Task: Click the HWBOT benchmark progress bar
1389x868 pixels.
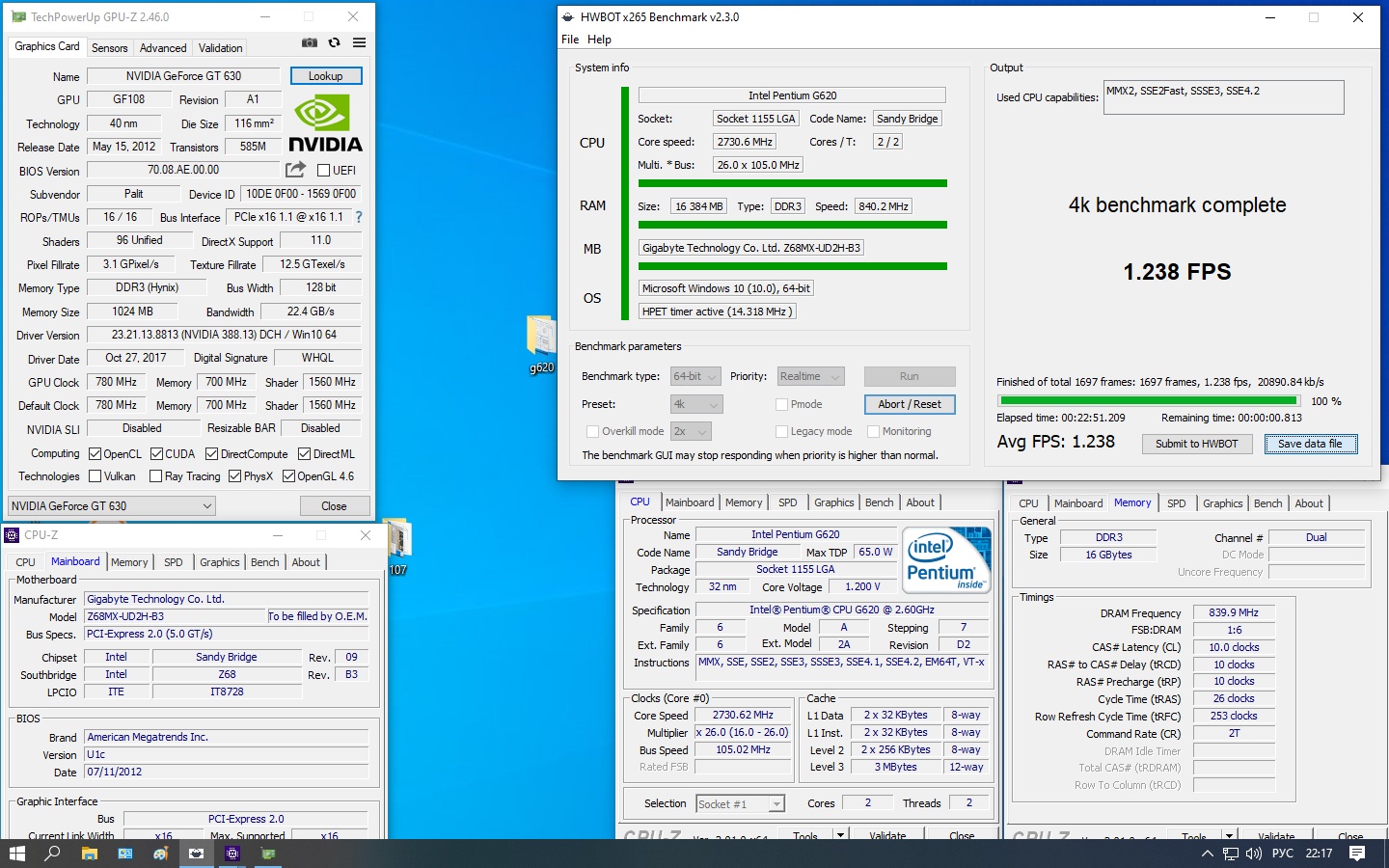Action: pyautogui.click(x=1149, y=400)
